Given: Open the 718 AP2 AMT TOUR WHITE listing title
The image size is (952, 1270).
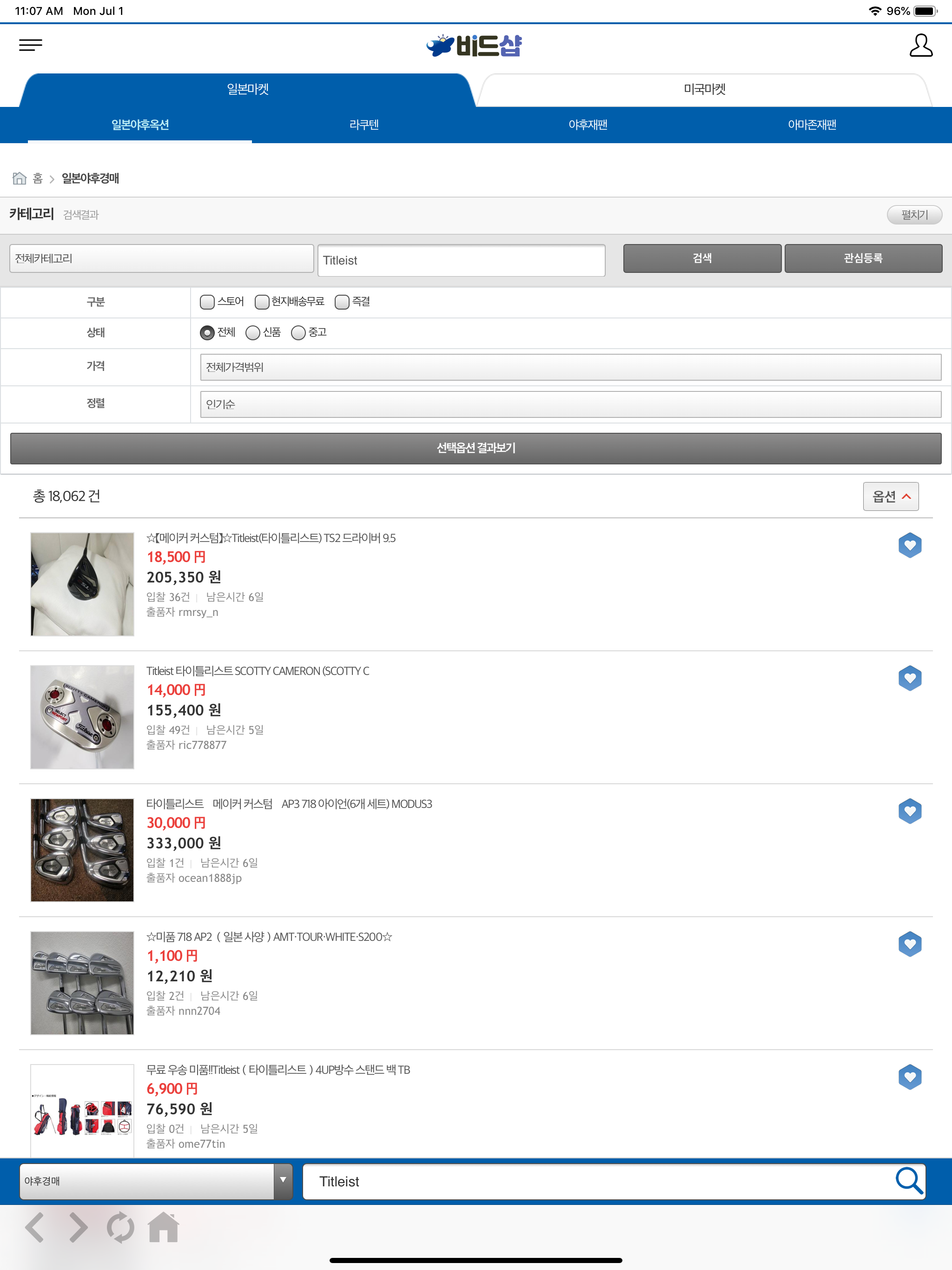Looking at the screenshot, I should (269, 937).
